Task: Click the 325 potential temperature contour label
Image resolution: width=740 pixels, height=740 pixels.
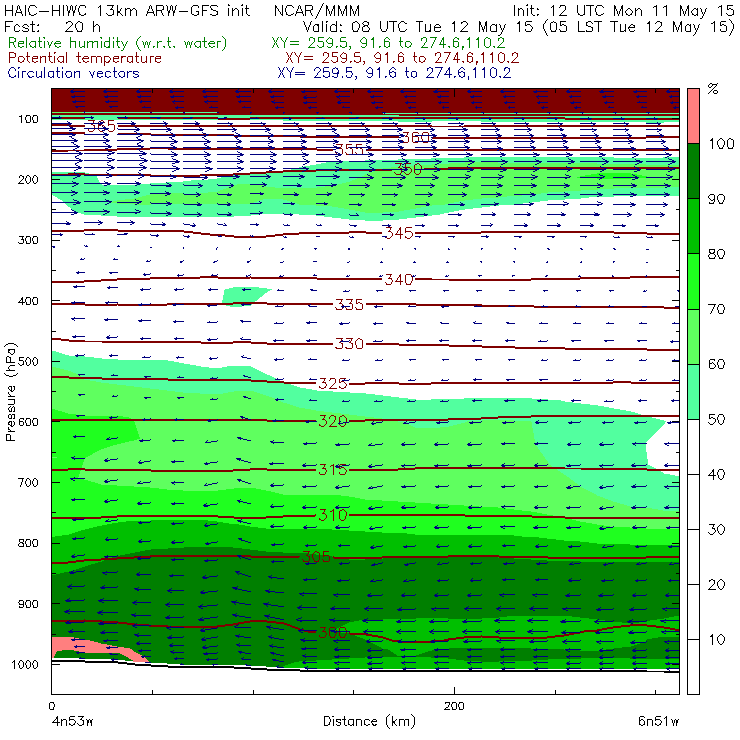Action: [x=333, y=384]
